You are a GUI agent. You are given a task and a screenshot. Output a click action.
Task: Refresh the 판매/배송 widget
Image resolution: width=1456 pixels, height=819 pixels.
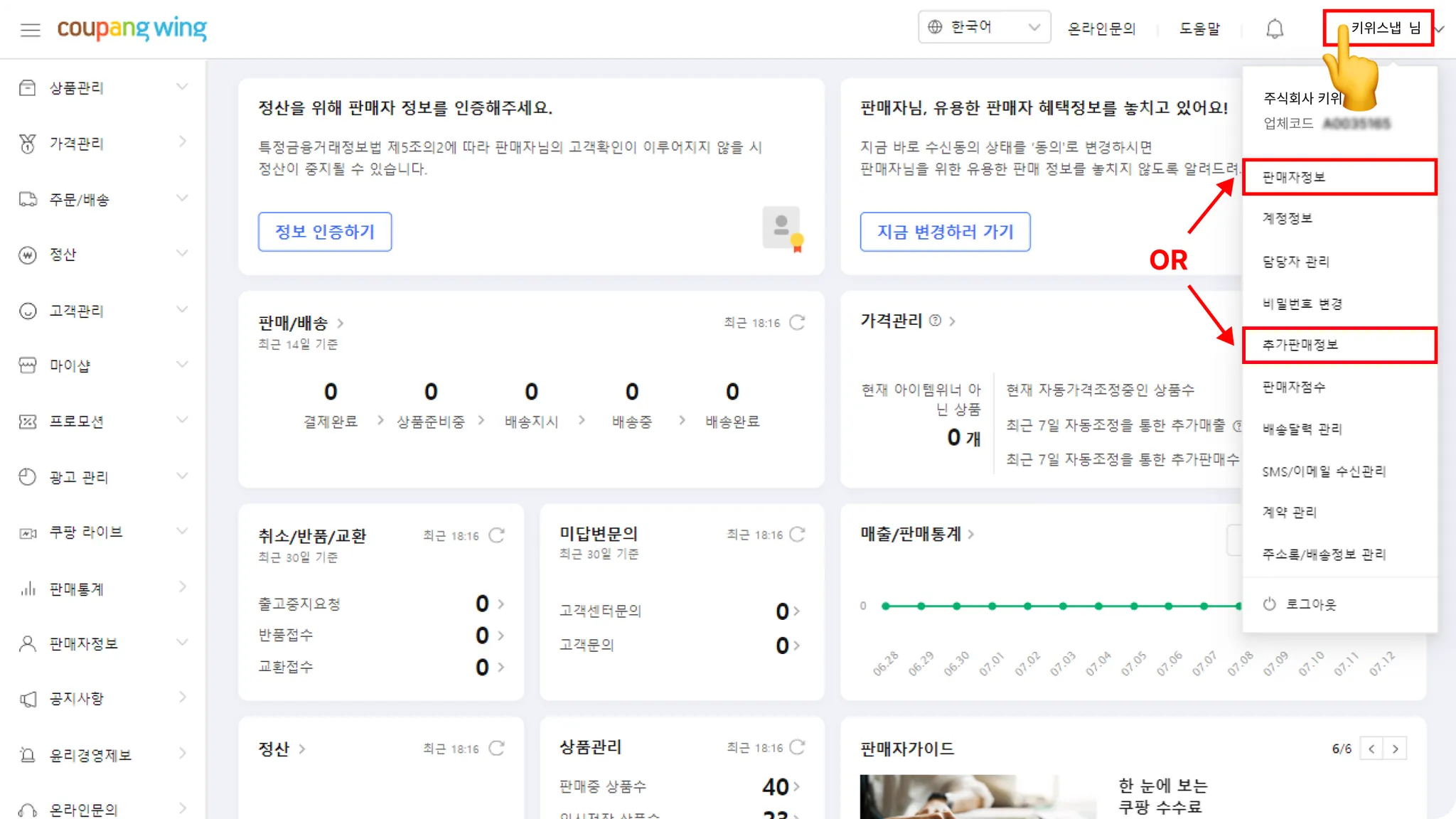point(797,323)
